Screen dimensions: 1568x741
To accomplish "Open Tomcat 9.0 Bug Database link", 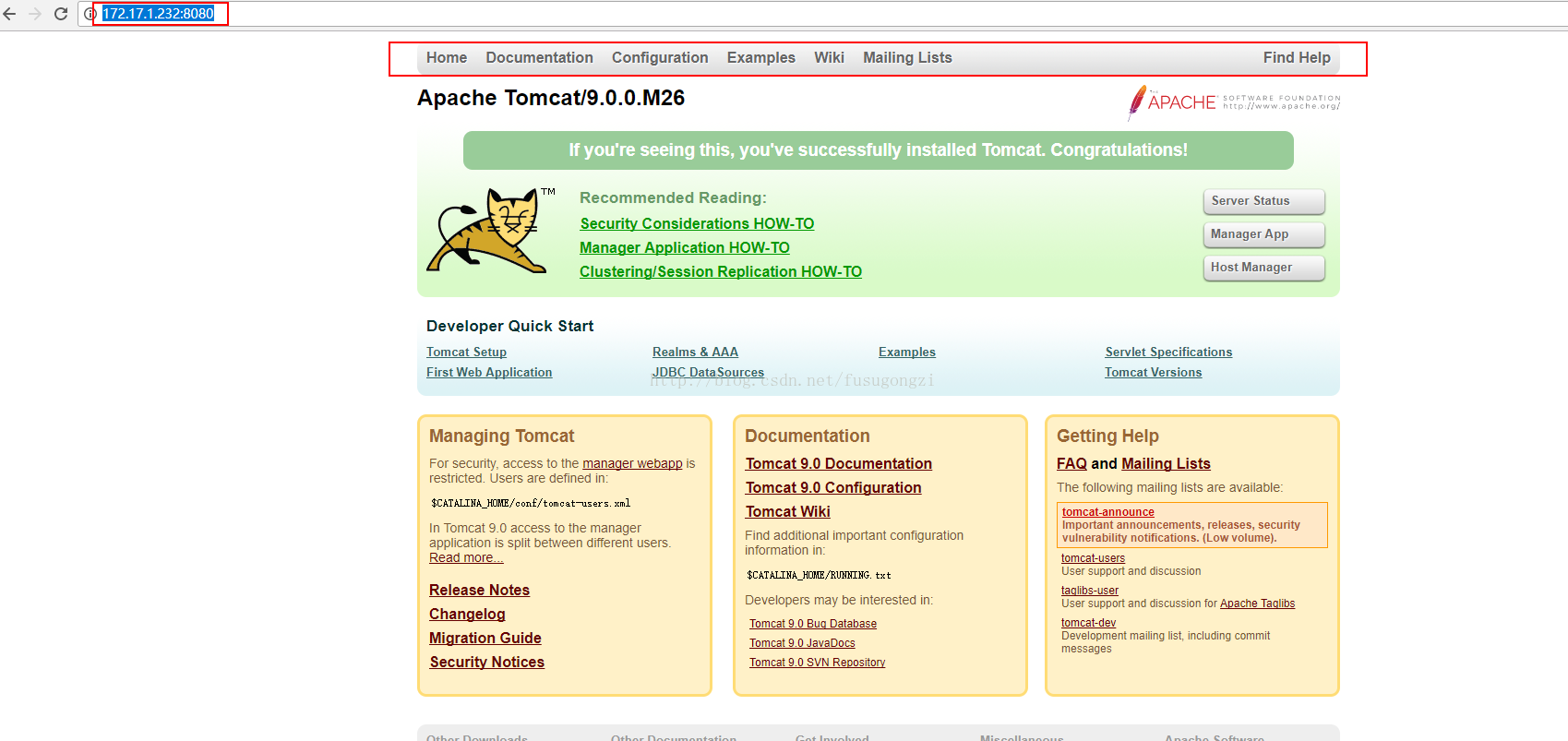I will pyautogui.click(x=813, y=624).
